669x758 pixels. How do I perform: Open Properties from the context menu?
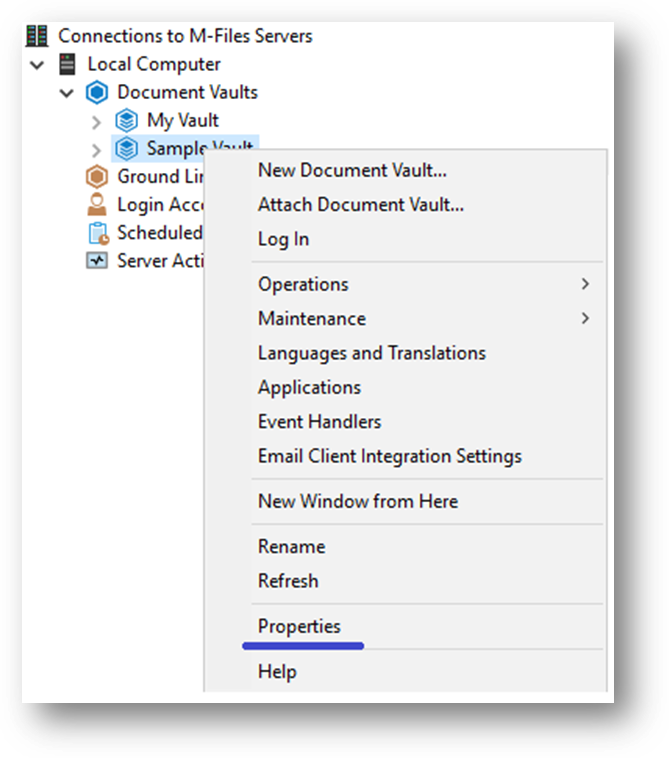pyautogui.click(x=299, y=627)
